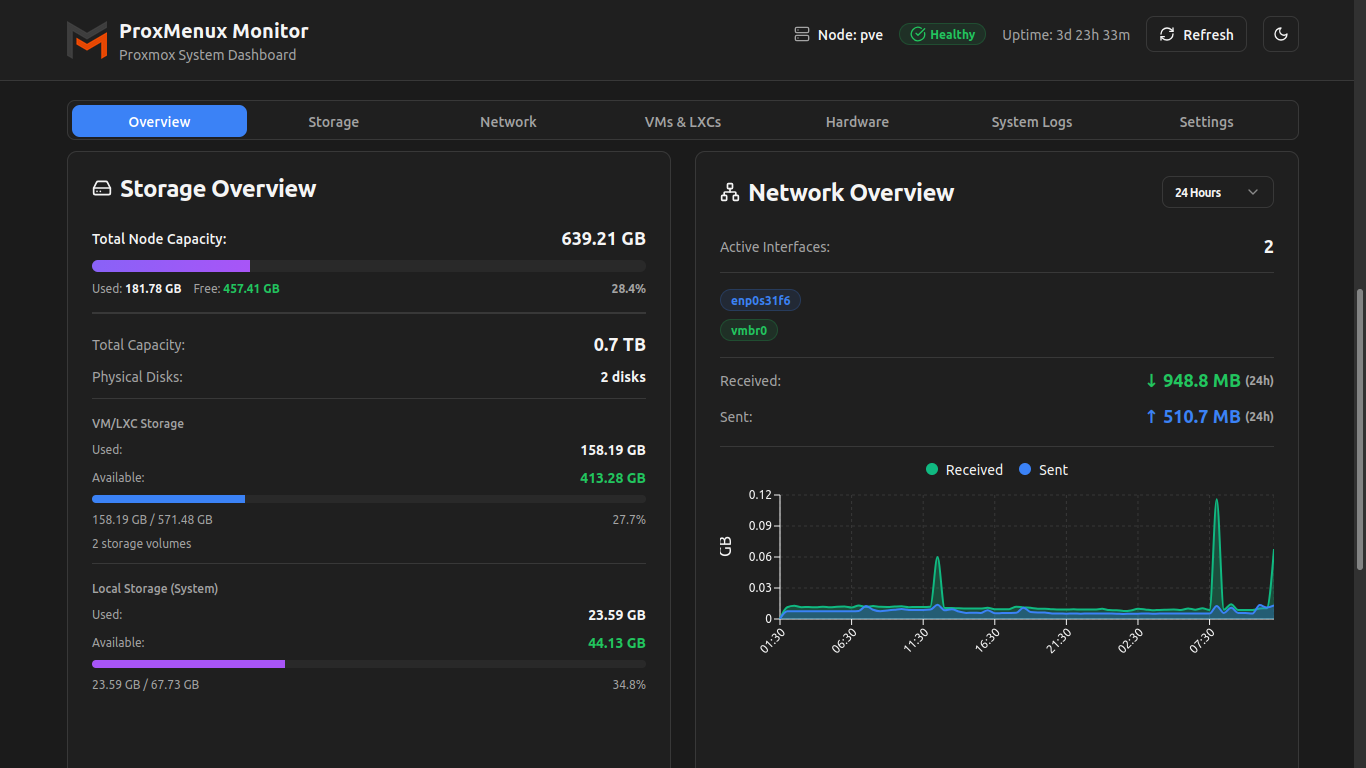This screenshot has height=768, width=1366.
Task: Go to the VMs & LXCs tab
Action: 682,122
